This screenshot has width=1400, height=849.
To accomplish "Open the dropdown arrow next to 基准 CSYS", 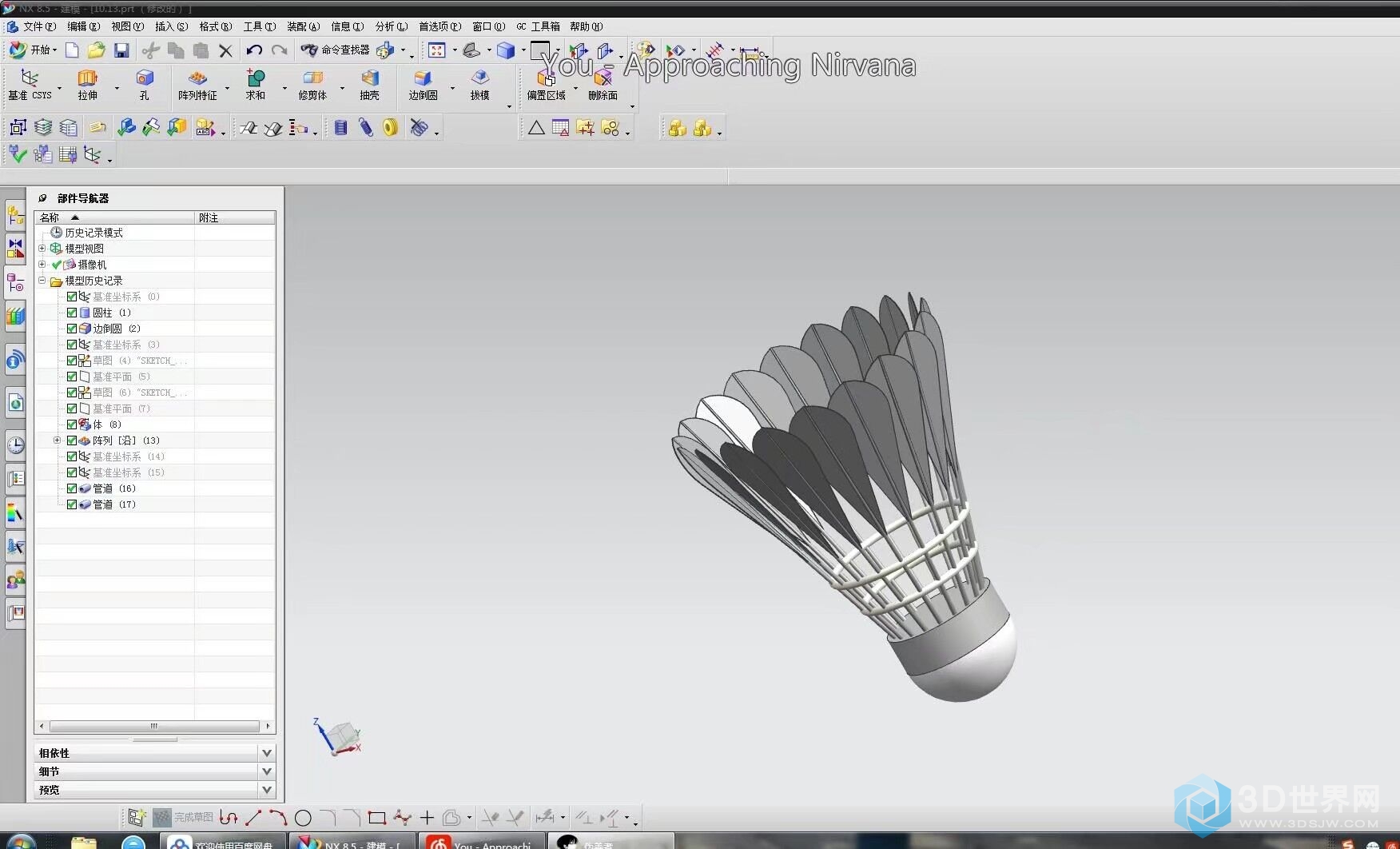I will [x=60, y=88].
